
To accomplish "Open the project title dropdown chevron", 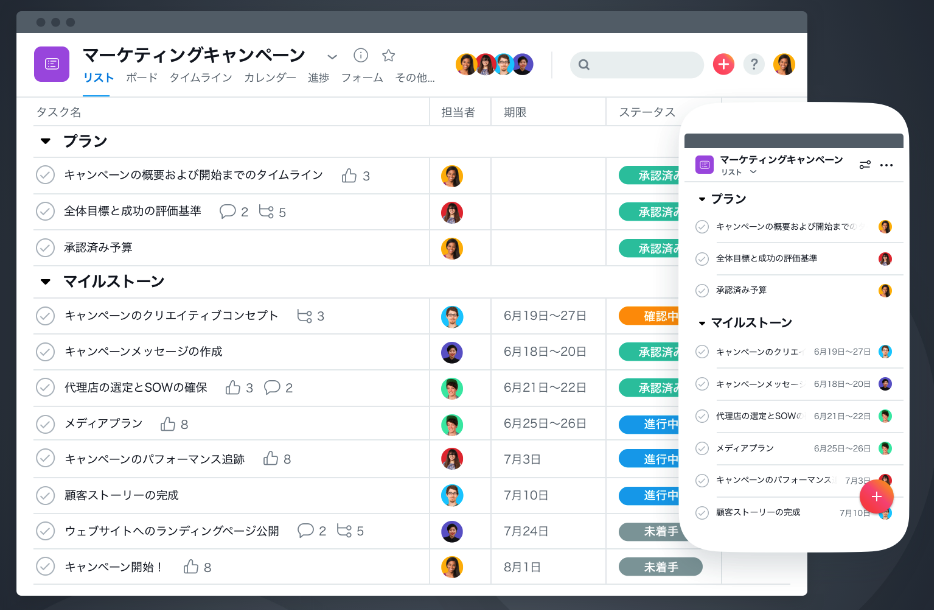I will 332,56.
